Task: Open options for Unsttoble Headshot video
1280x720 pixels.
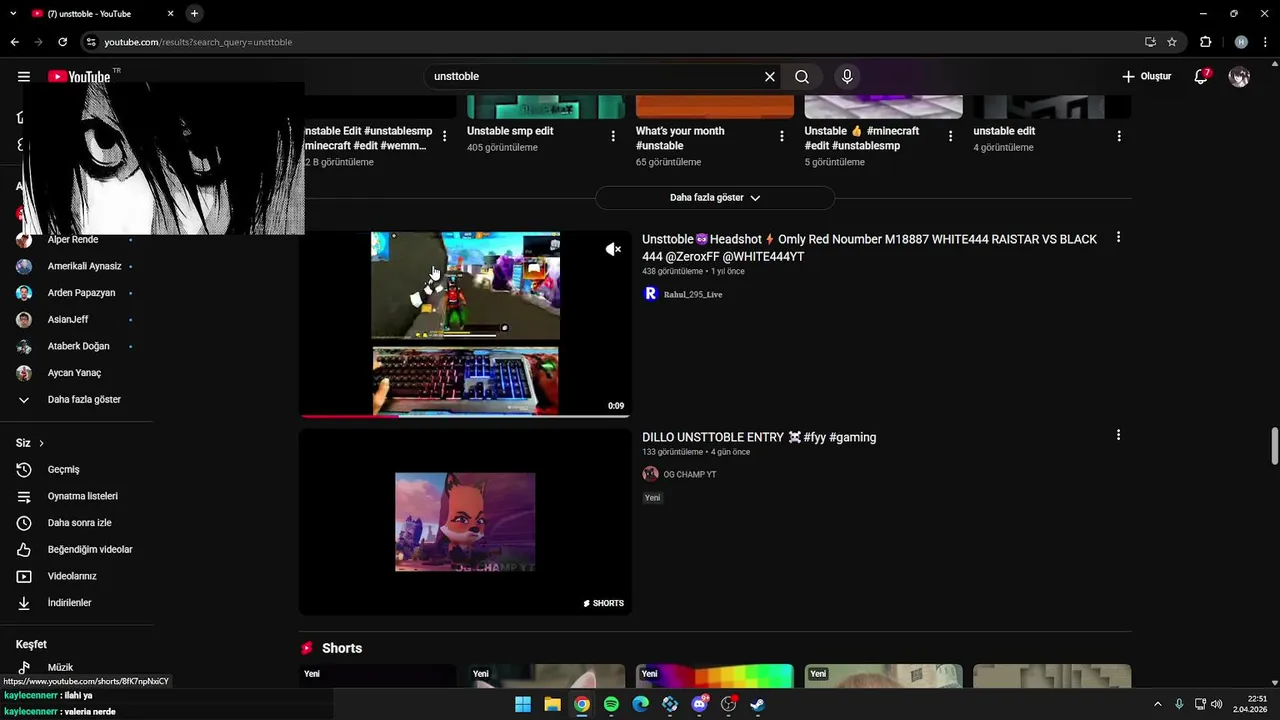Action: coord(1118,238)
